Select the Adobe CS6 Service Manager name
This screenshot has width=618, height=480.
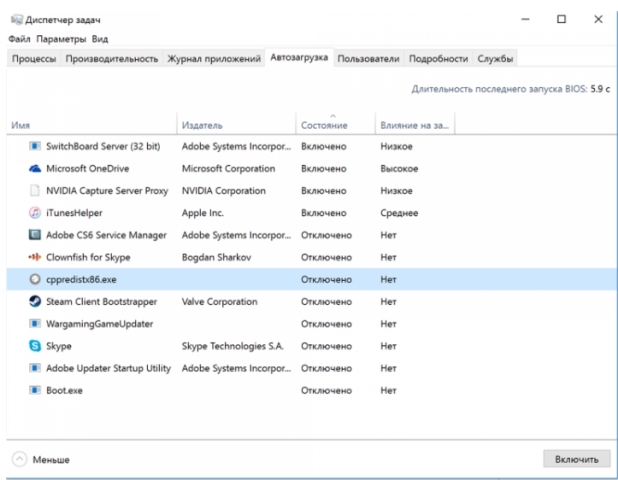[x=106, y=235]
